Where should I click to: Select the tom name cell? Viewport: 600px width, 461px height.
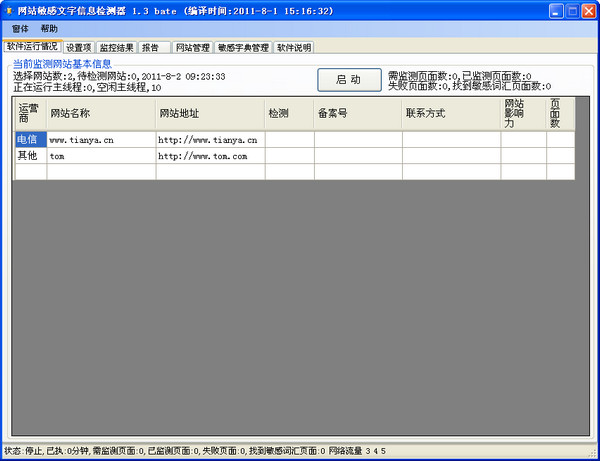[101, 156]
